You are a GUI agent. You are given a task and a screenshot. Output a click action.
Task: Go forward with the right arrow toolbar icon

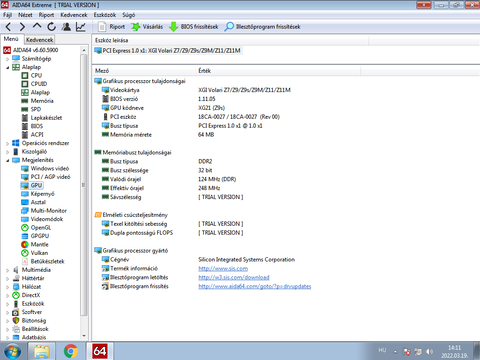coord(22,27)
